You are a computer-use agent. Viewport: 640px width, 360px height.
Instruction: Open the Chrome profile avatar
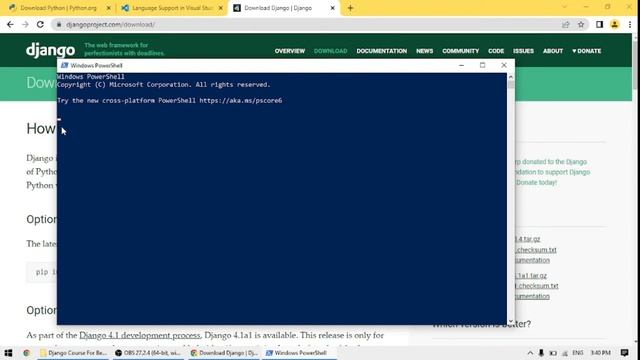point(614,24)
